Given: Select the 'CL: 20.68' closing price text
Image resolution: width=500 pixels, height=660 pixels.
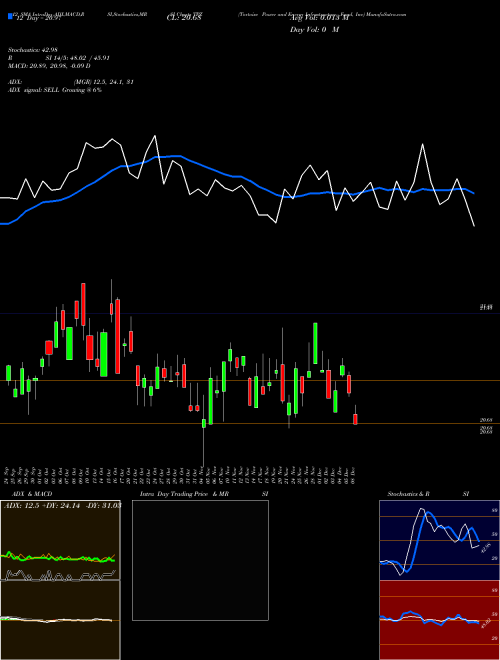Looking at the screenshot, I should [184, 18].
